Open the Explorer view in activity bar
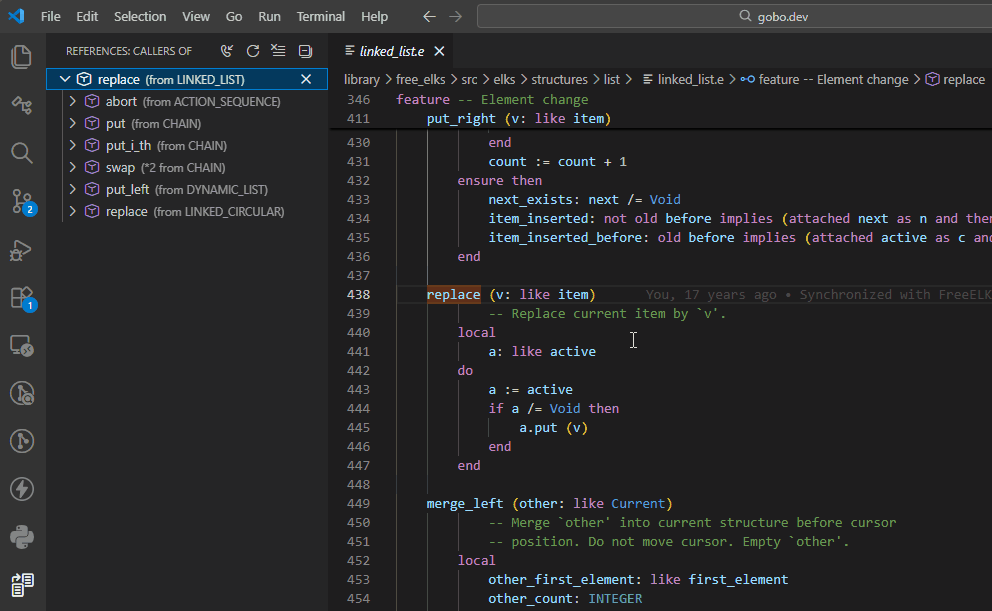Image resolution: width=992 pixels, height=611 pixels. pos(21,57)
